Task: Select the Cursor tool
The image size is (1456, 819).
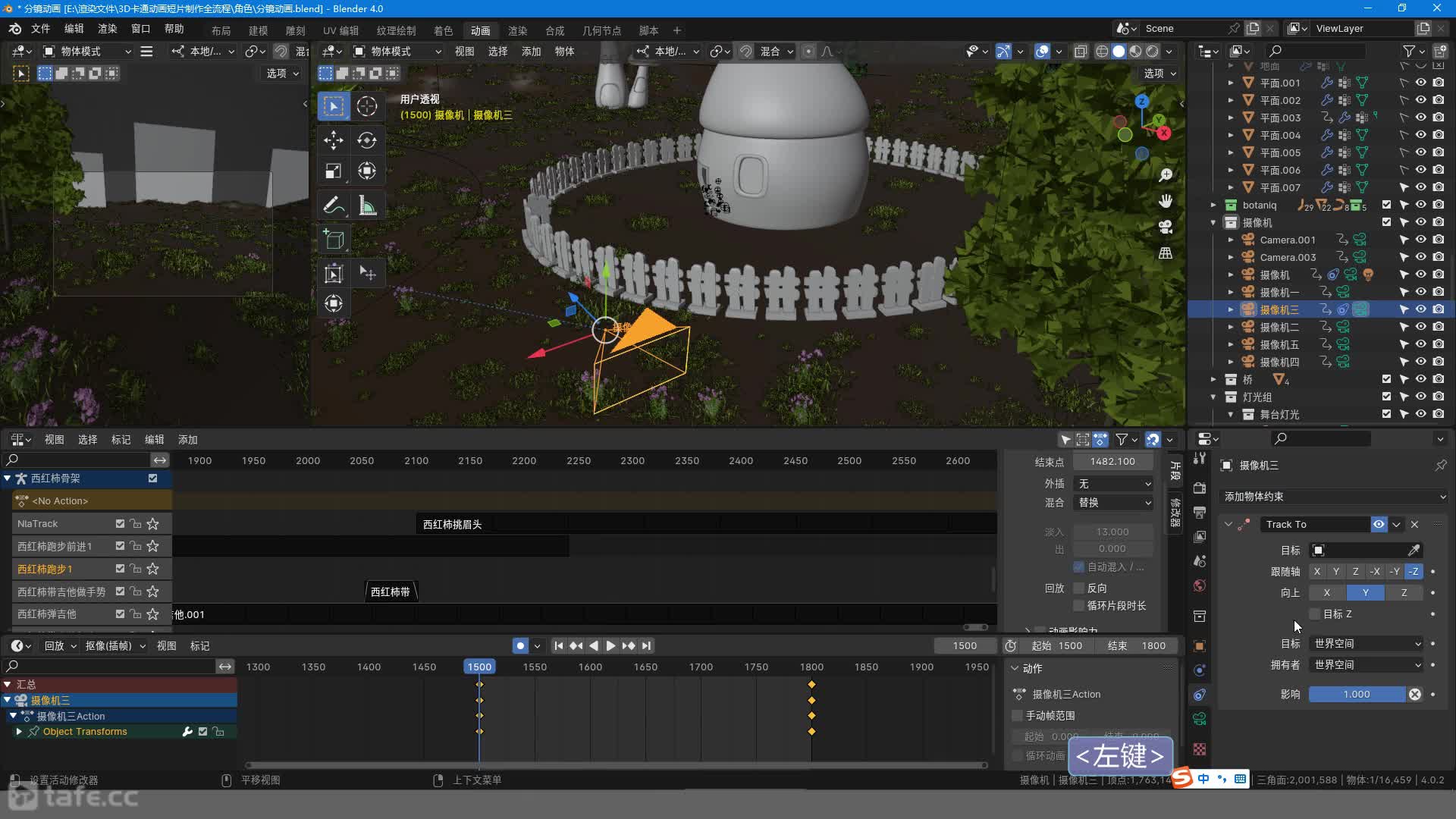Action: coord(367,106)
